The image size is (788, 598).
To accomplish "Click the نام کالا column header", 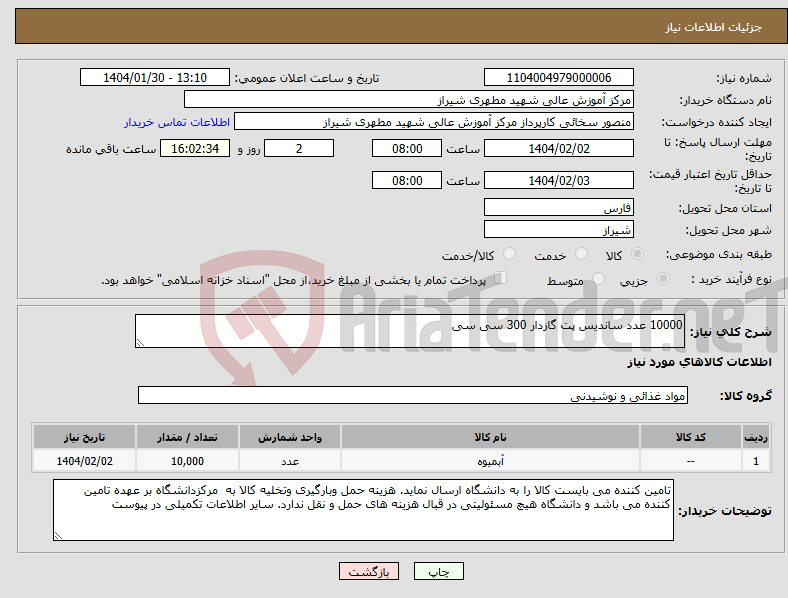I will pyautogui.click(x=490, y=437).
